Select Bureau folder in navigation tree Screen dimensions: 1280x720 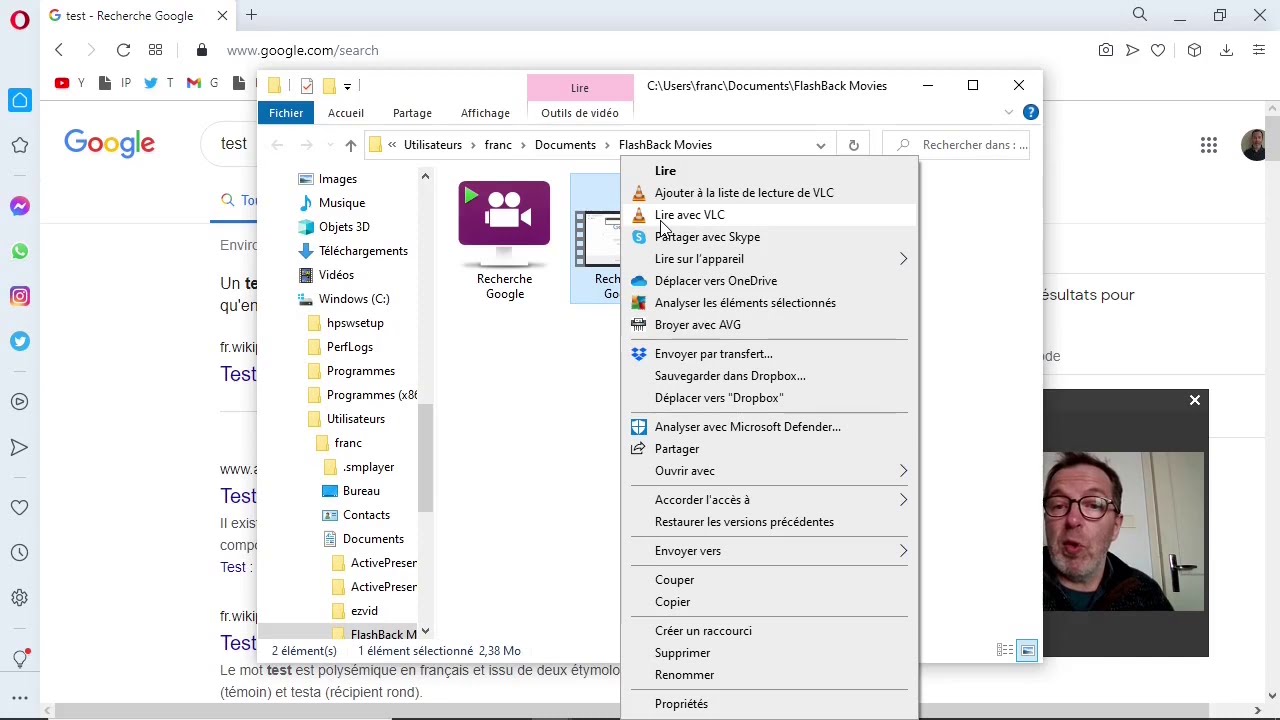pos(351,491)
